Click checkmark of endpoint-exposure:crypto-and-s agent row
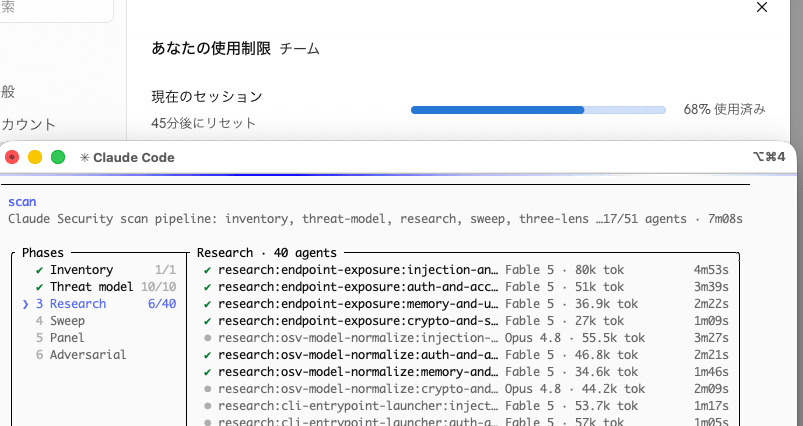This screenshot has height=426, width=803. [x=207, y=321]
